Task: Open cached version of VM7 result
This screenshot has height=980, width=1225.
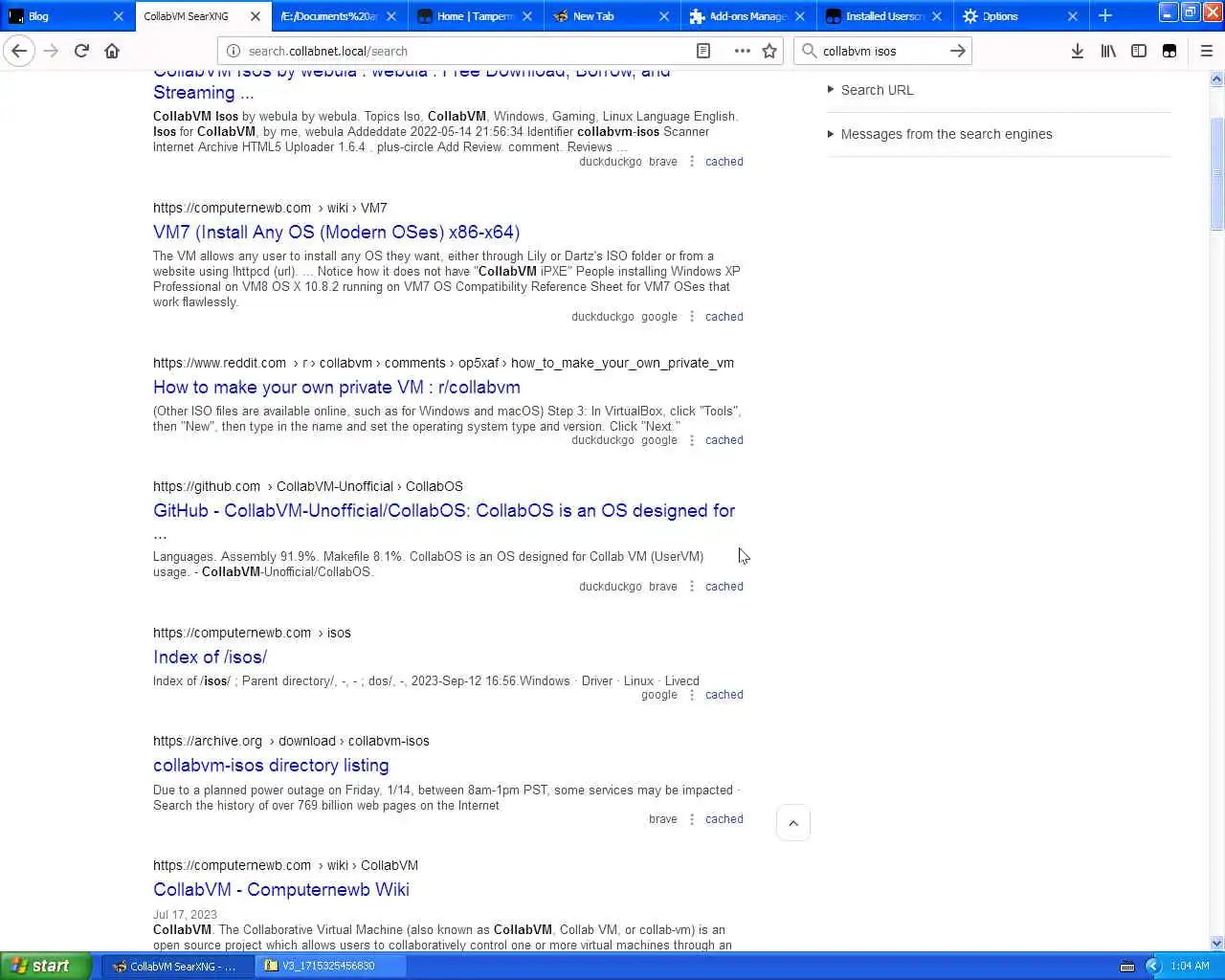Action: 724,317
